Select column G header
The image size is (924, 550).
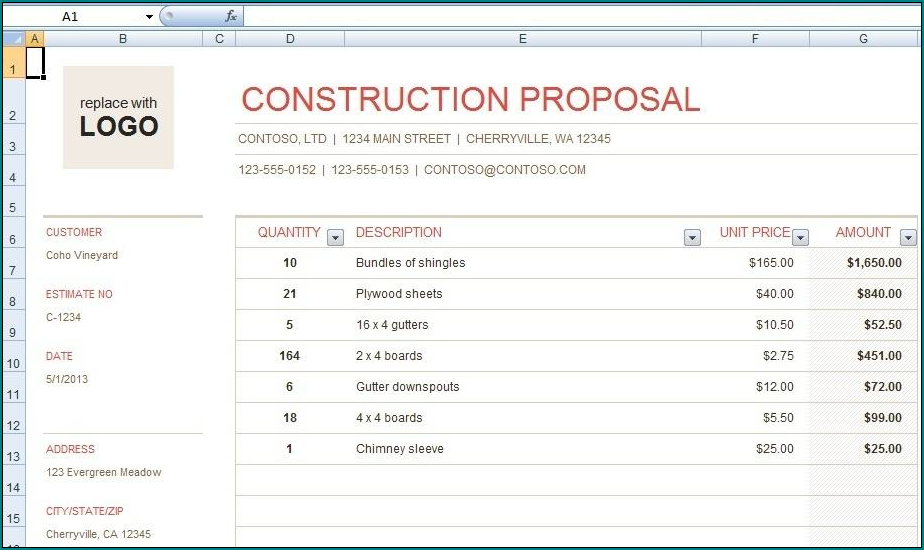[x=863, y=39]
